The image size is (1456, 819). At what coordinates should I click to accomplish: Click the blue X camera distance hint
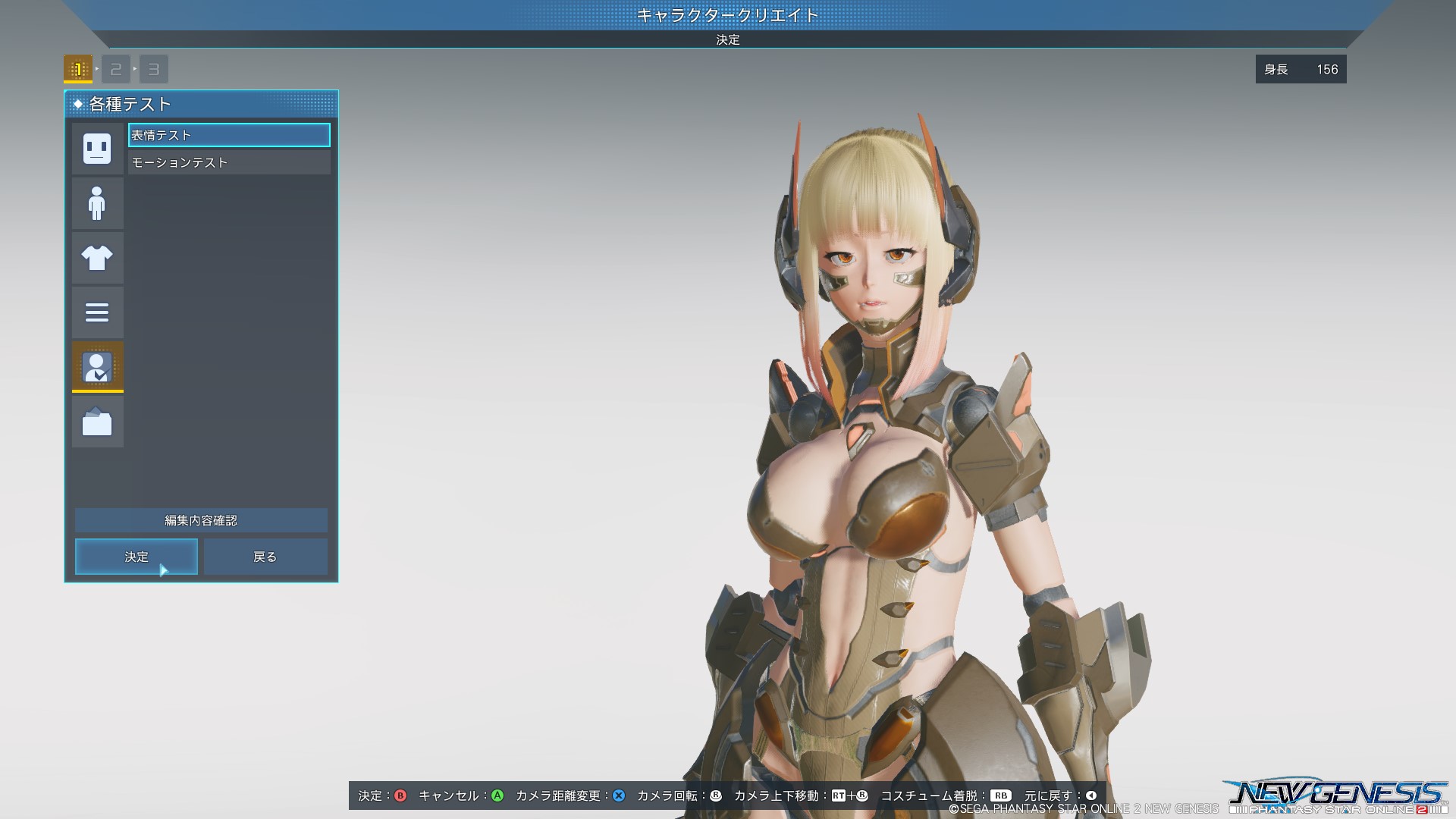tap(619, 795)
